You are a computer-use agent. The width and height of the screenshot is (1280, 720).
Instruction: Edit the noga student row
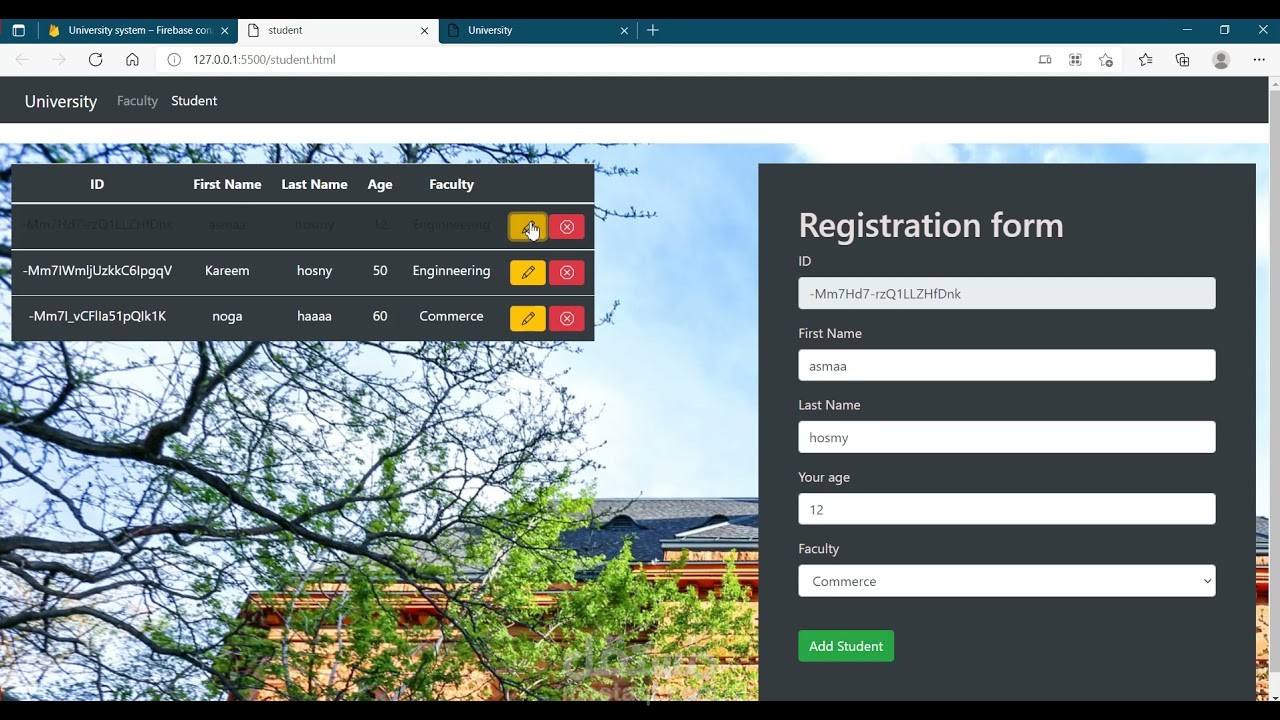[x=528, y=318]
